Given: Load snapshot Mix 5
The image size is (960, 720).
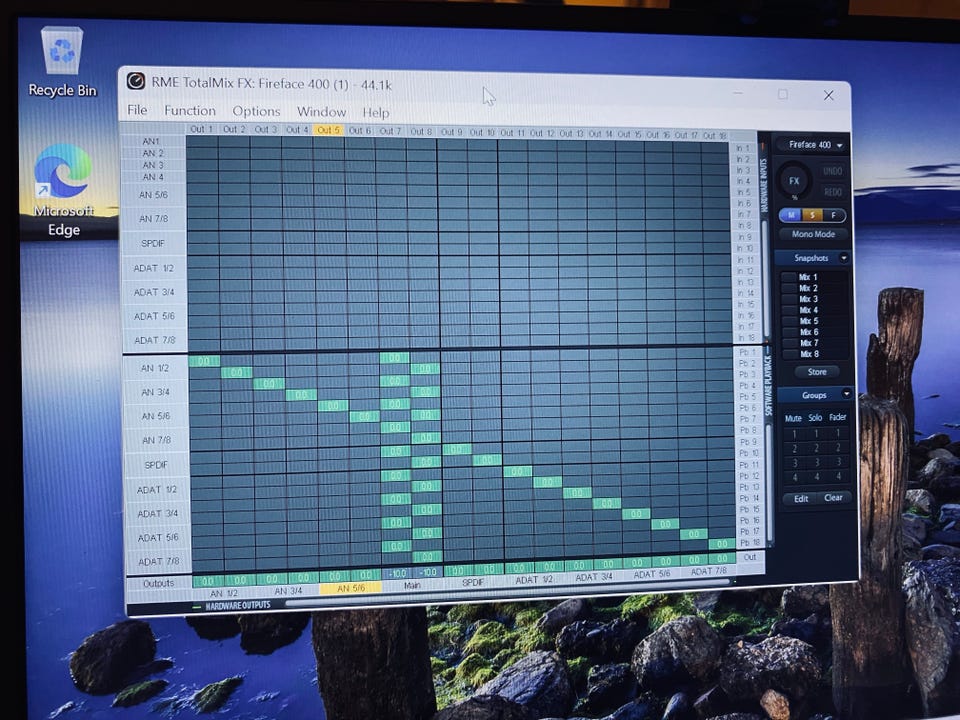Looking at the screenshot, I should click(x=809, y=321).
